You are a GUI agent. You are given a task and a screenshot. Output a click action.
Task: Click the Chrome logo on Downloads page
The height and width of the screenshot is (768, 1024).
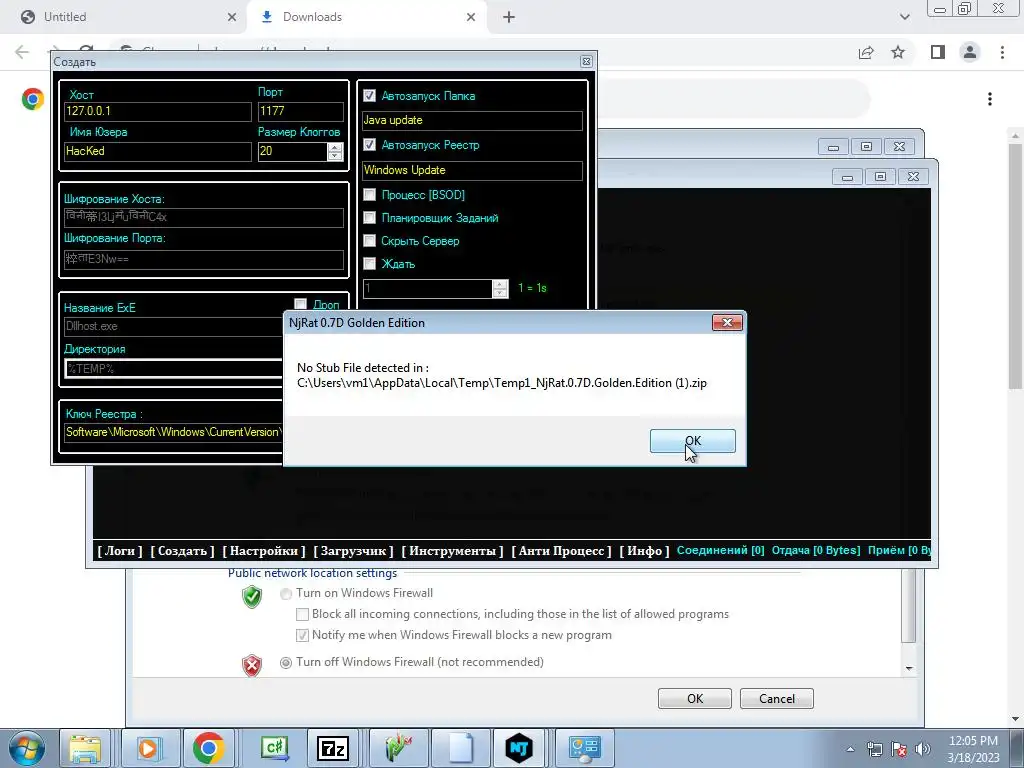click(x=33, y=99)
